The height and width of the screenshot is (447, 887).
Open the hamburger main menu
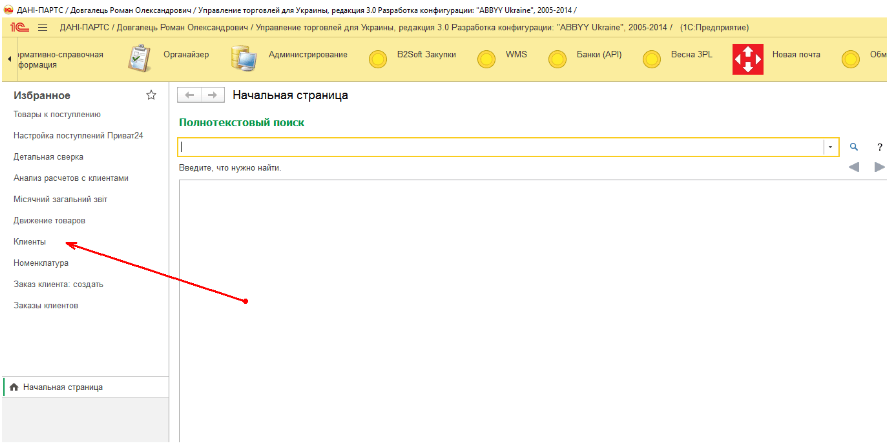[x=42, y=27]
